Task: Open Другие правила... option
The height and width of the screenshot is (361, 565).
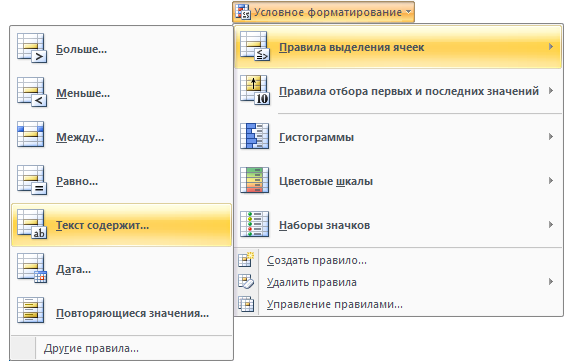Action: (x=121, y=348)
